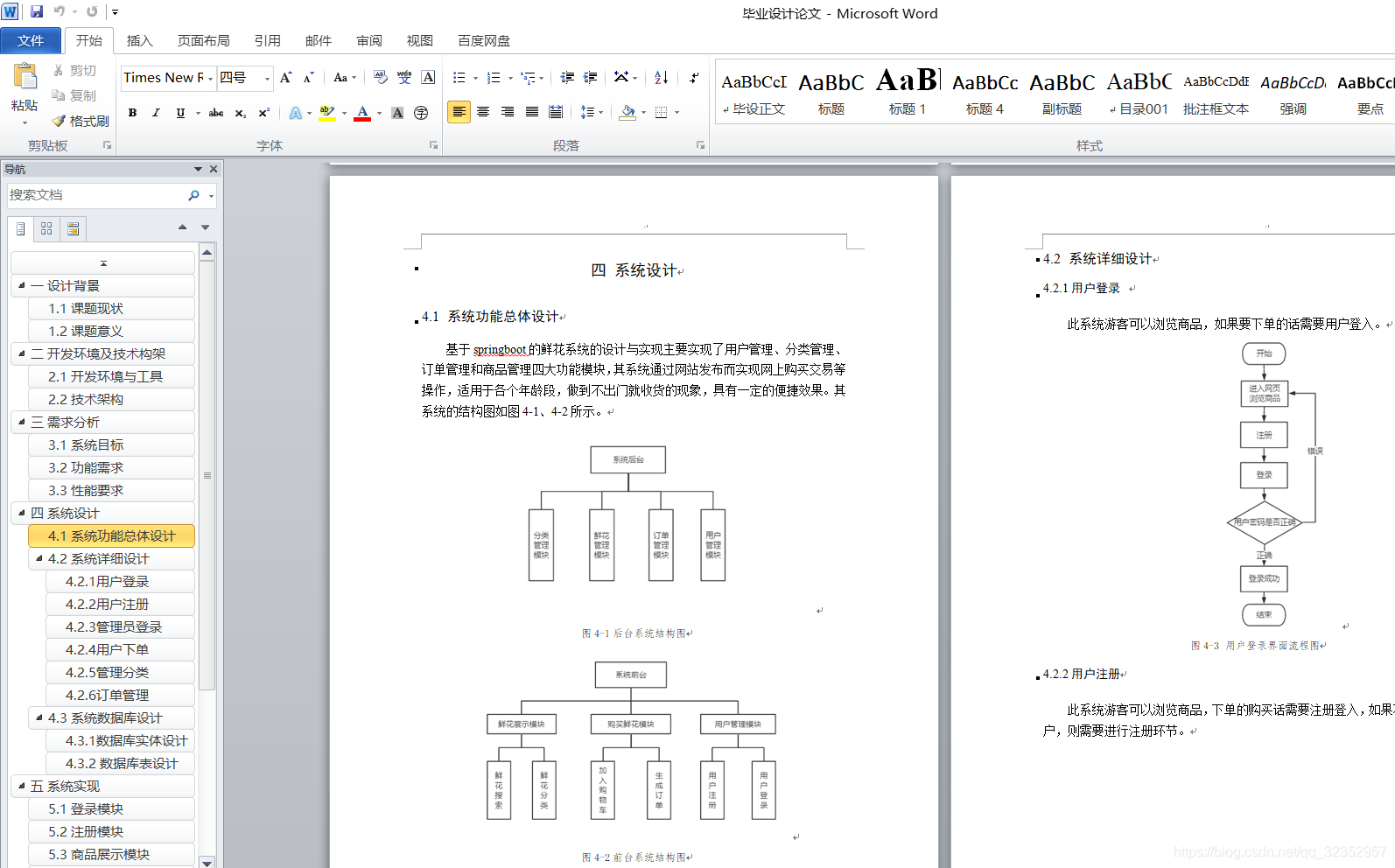The height and width of the screenshot is (868, 1395).
Task: Click the Grow Font icon
Action: tap(286, 78)
